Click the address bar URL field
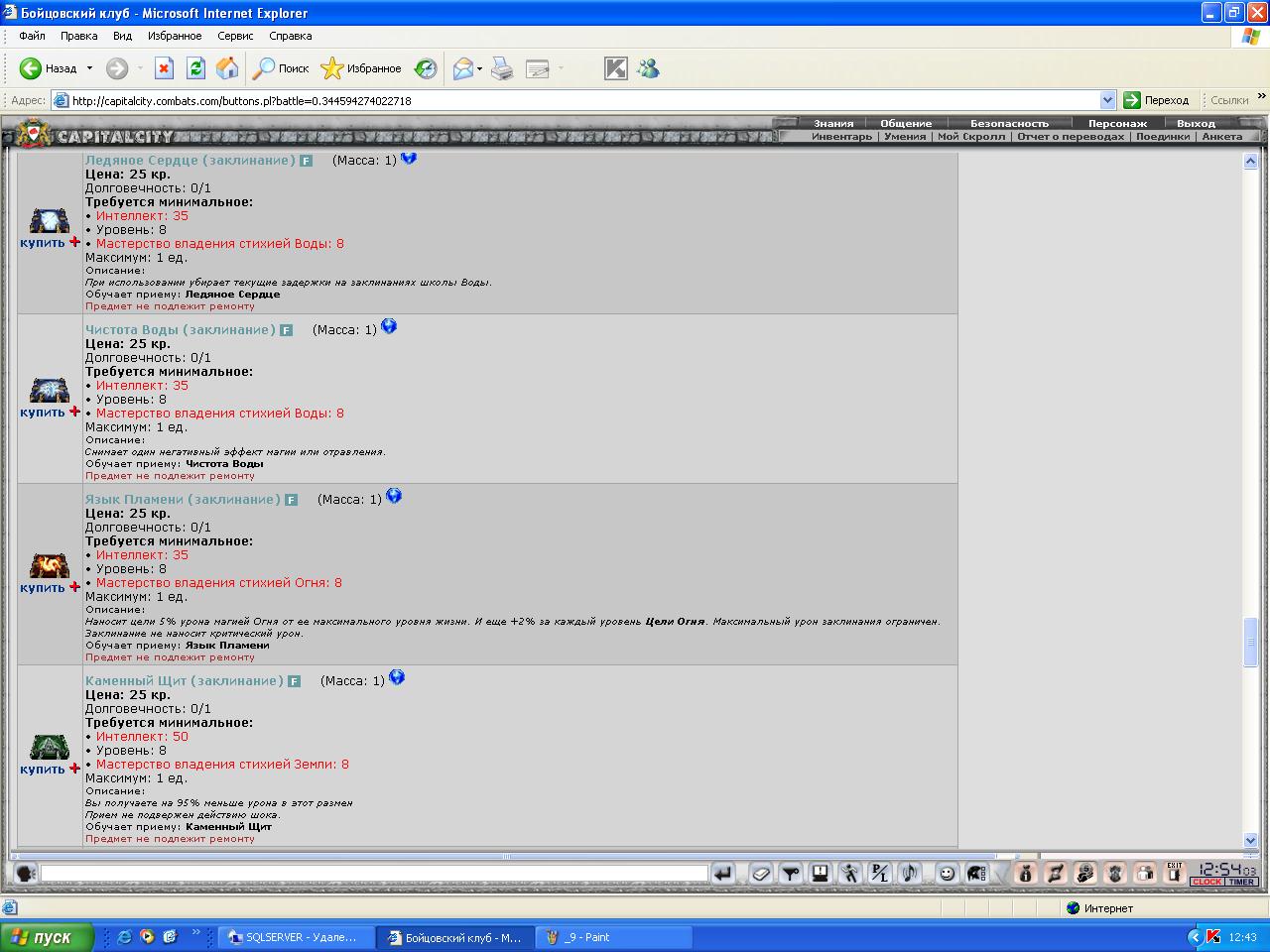 coord(583,100)
